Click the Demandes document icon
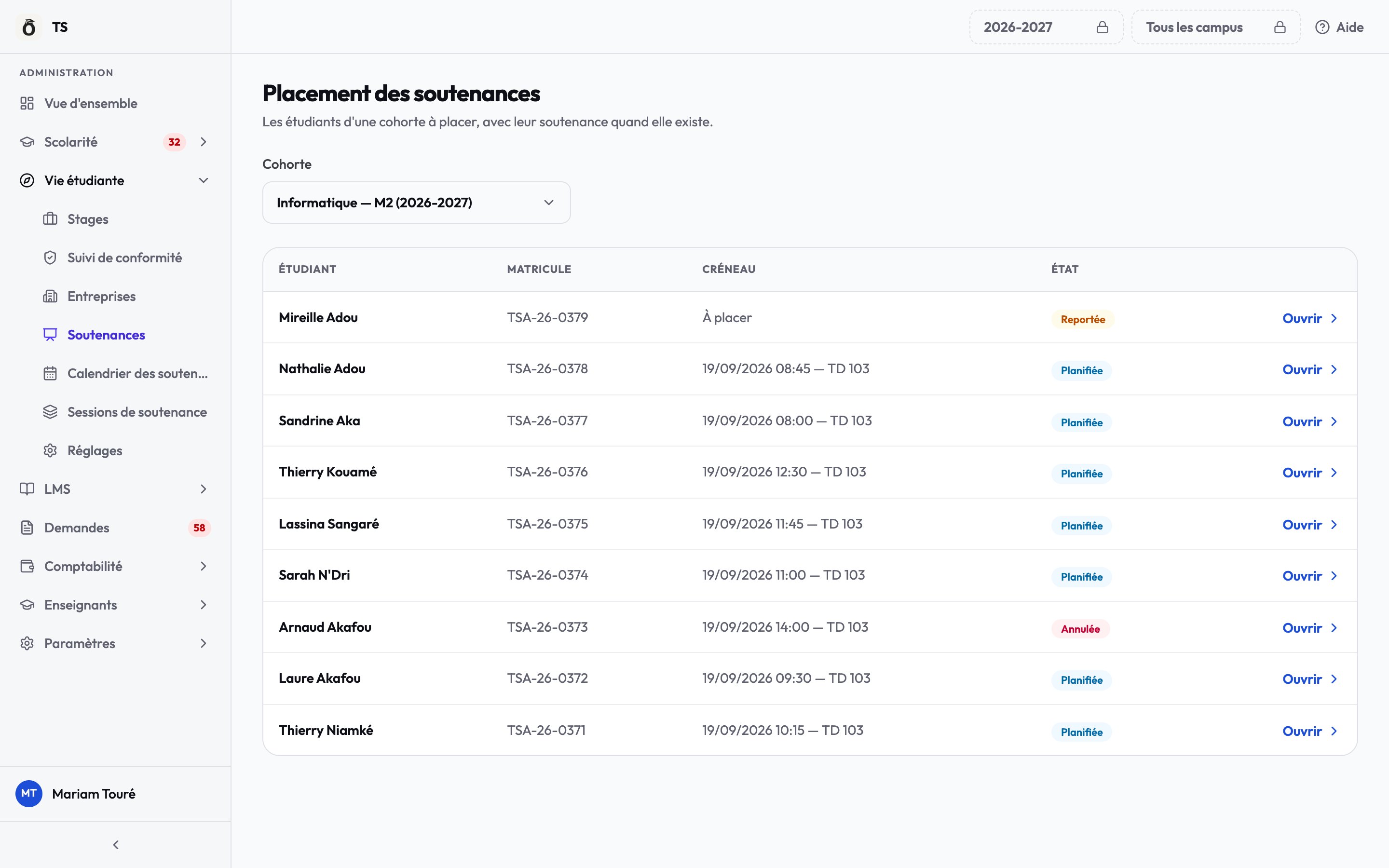The width and height of the screenshot is (1389, 868). click(27, 528)
